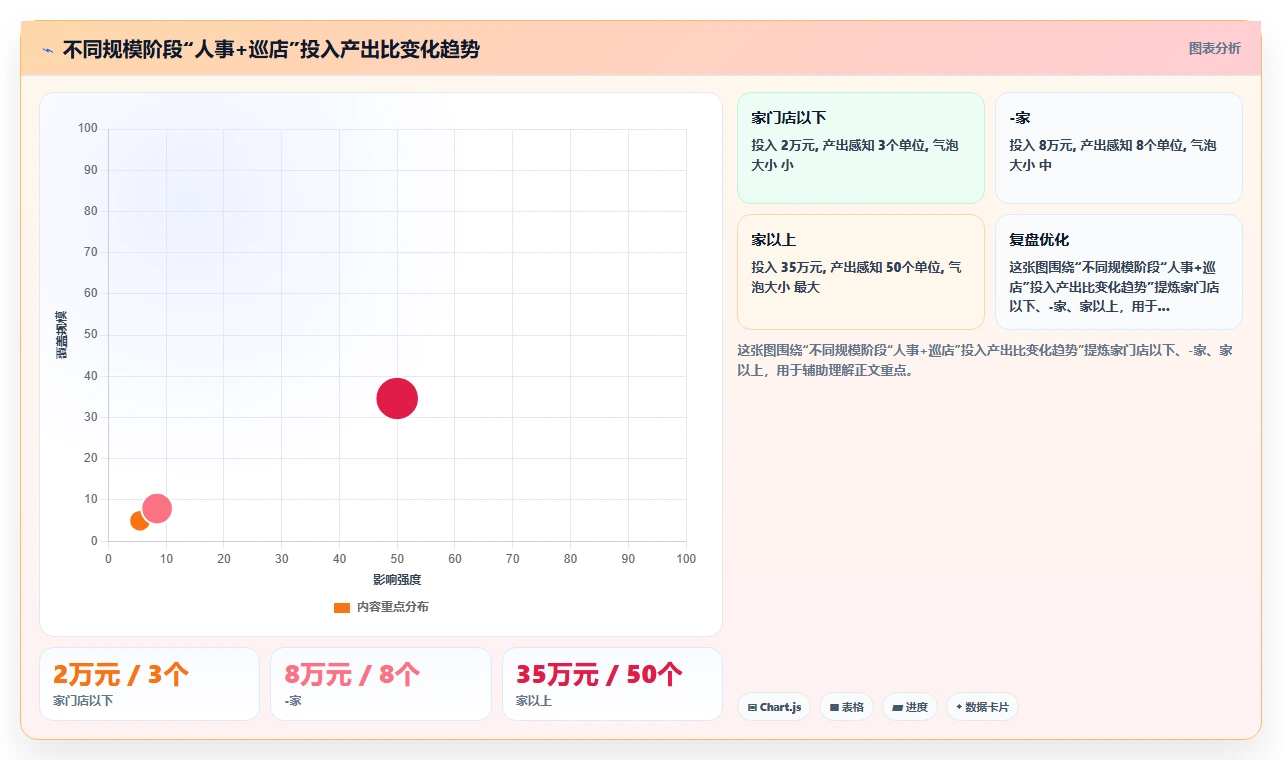Click the 家以上 label under 35万元
Screen dimensions: 1282x760
click(x=534, y=701)
